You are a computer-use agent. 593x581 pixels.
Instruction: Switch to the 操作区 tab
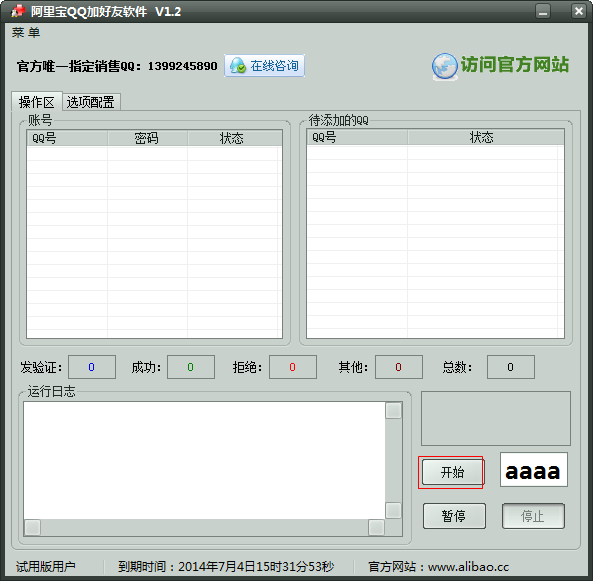37,102
